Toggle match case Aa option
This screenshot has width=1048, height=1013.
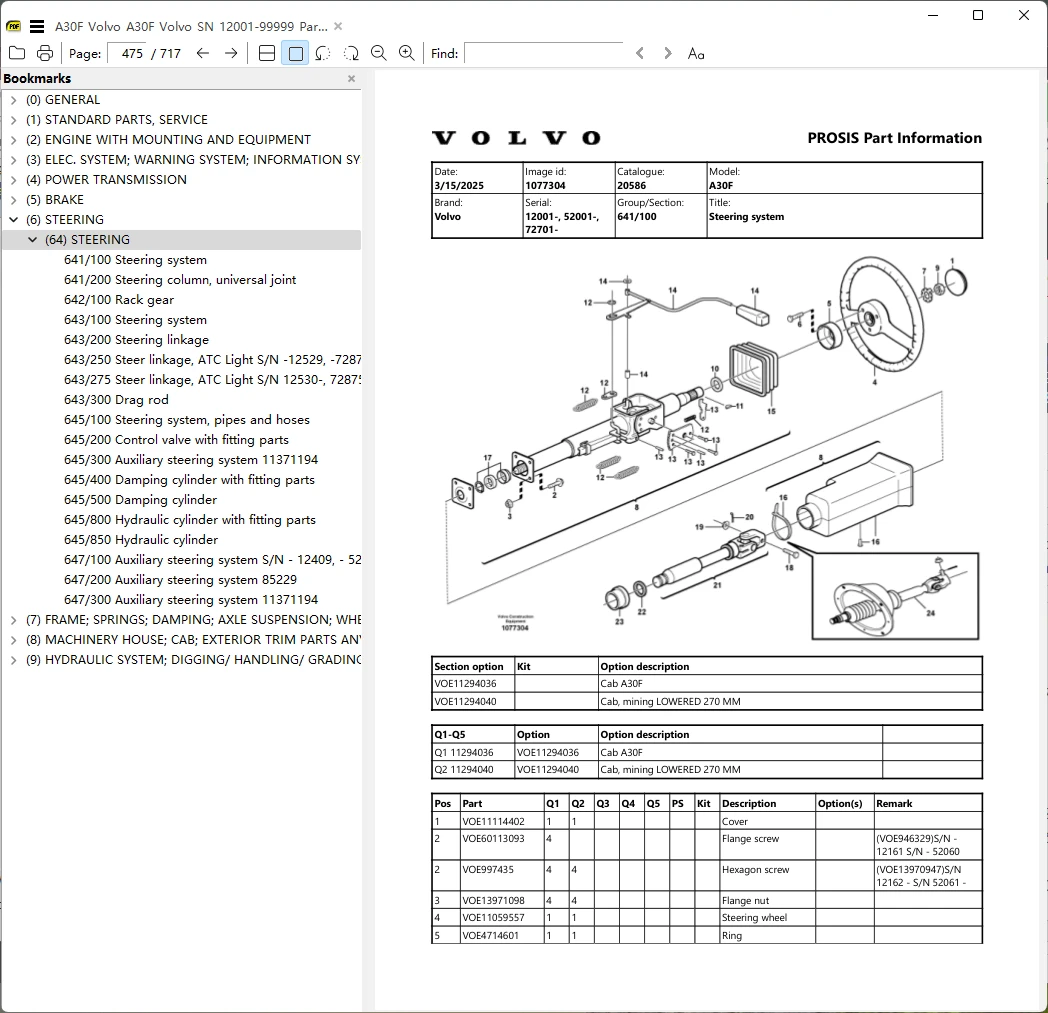point(696,53)
